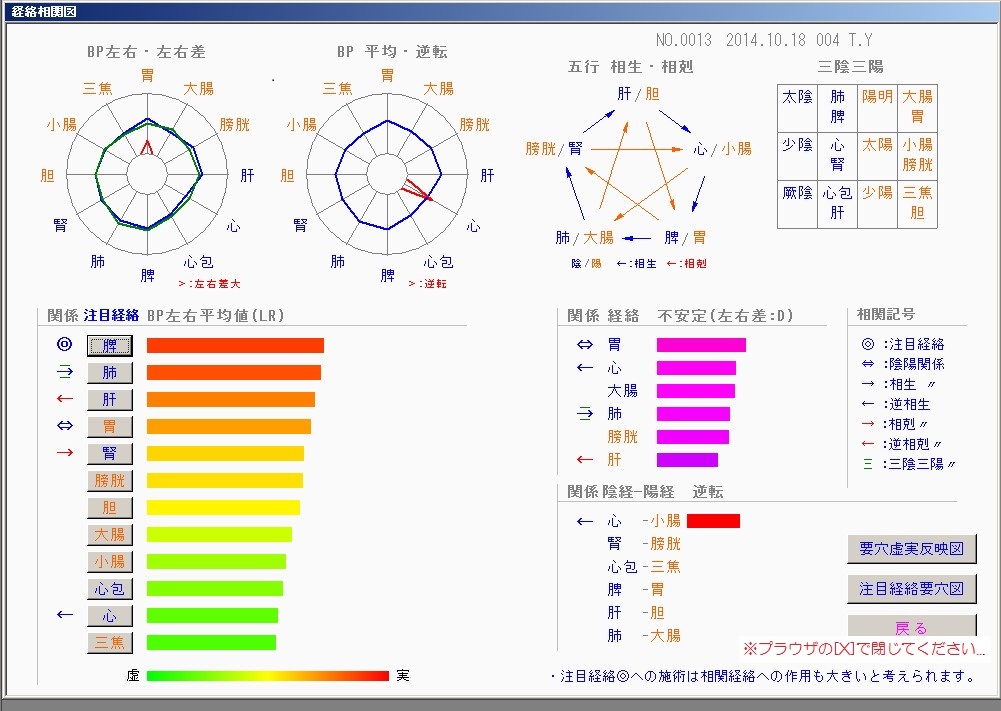Open the 注目経絡要穴図 view
1001x711 pixels.
(x=911, y=589)
